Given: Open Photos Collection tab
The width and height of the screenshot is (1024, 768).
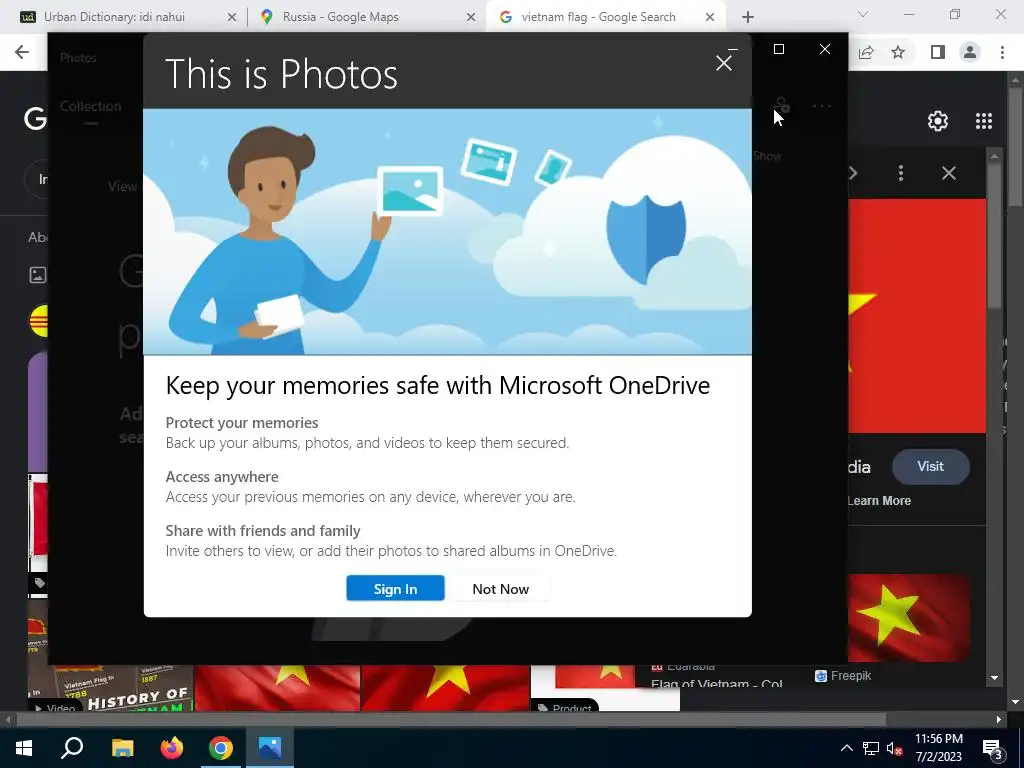Looking at the screenshot, I should pyautogui.click(x=91, y=106).
